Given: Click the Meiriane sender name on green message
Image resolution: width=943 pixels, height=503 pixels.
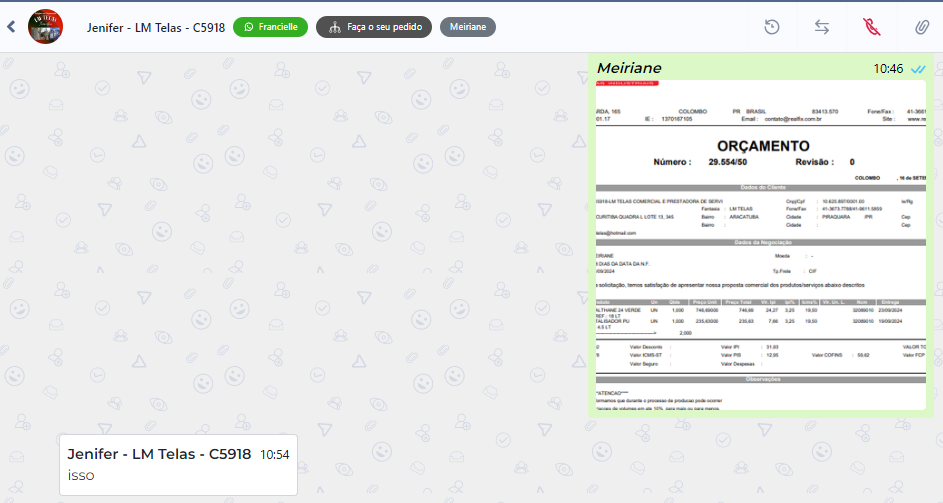Looking at the screenshot, I should point(630,68).
